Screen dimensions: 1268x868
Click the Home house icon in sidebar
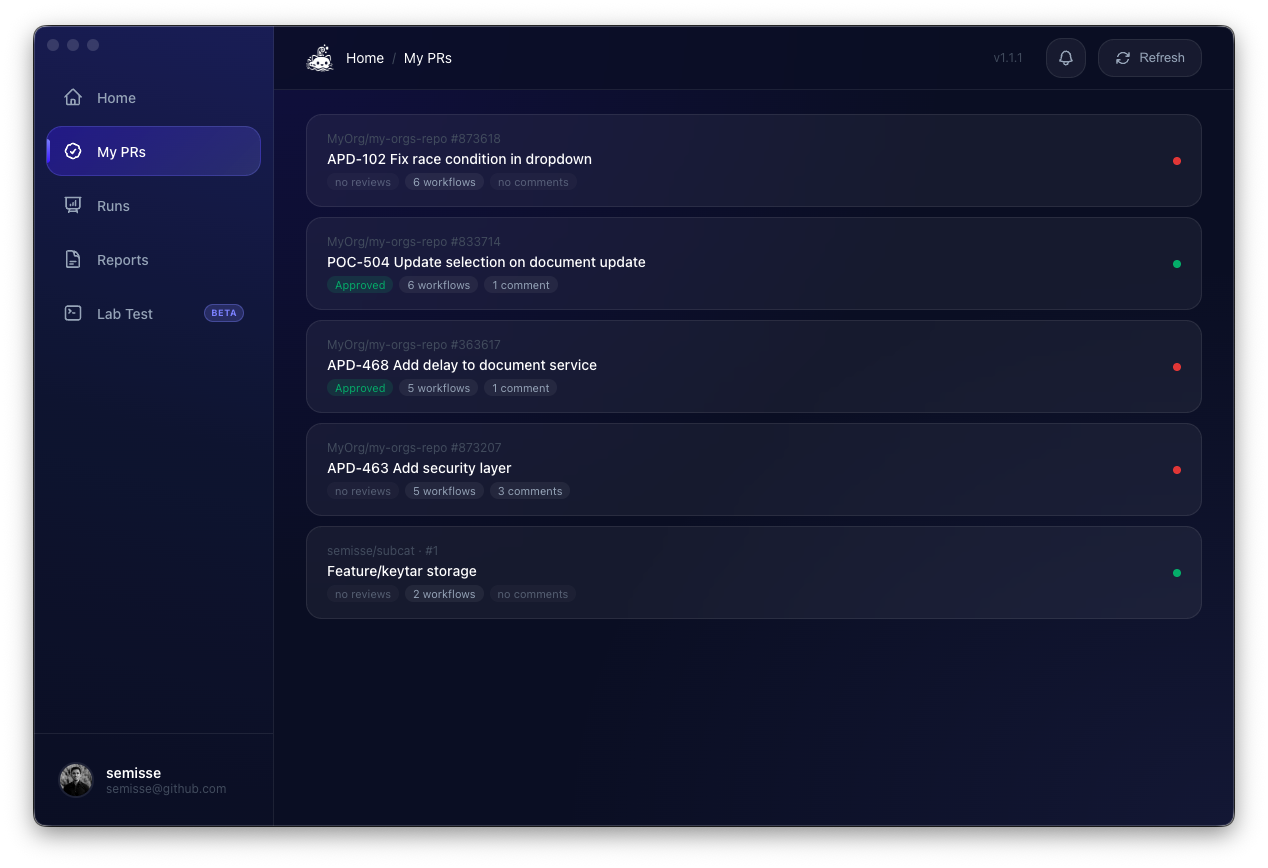click(73, 97)
